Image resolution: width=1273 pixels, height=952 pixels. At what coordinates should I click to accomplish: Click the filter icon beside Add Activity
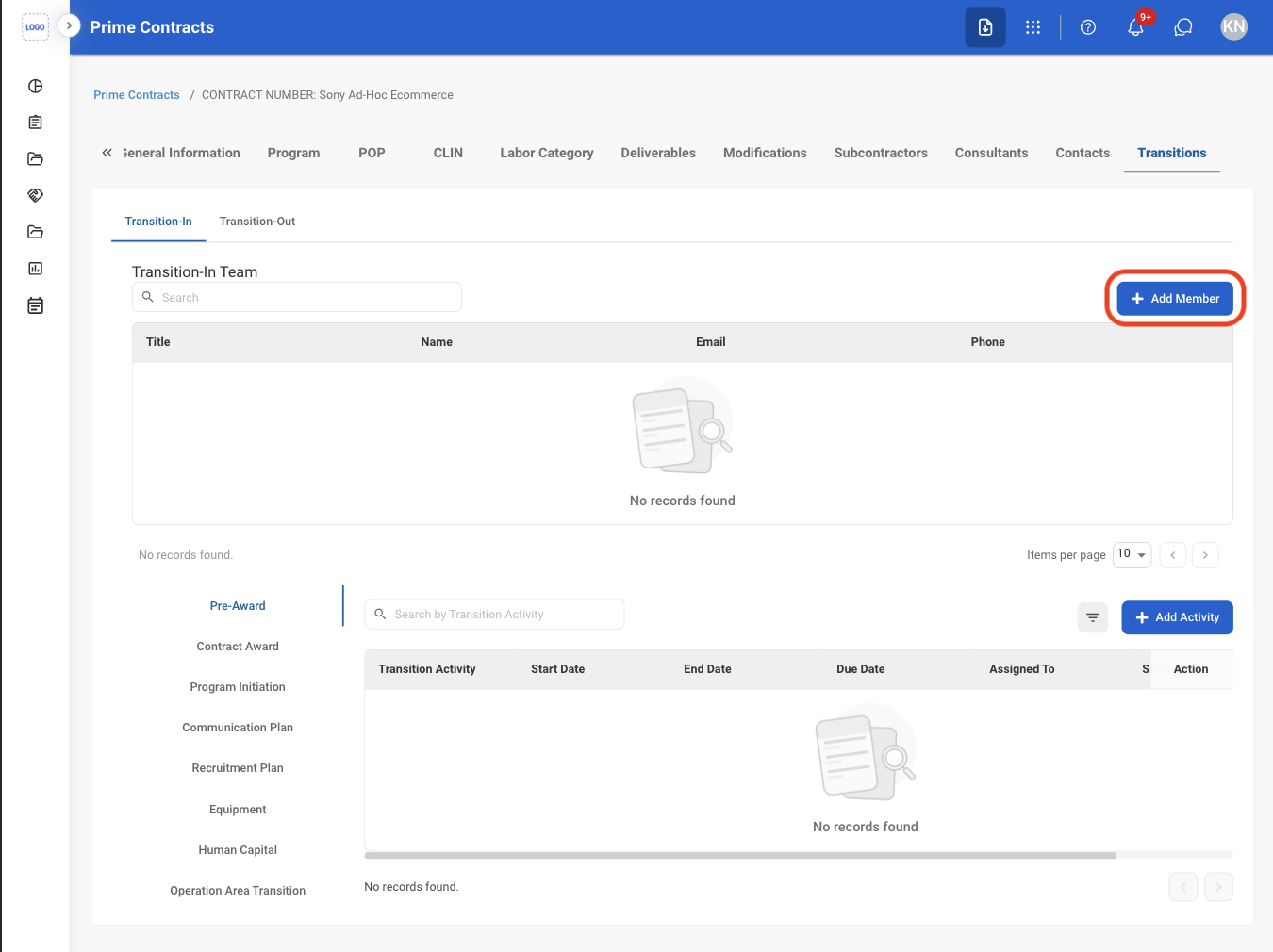(1093, 617)
